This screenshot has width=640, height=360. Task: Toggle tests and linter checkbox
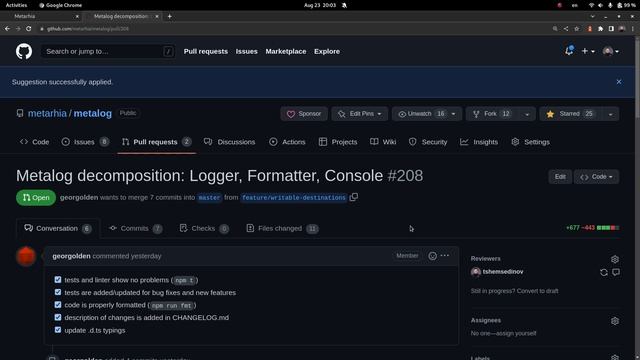(58, 280)
